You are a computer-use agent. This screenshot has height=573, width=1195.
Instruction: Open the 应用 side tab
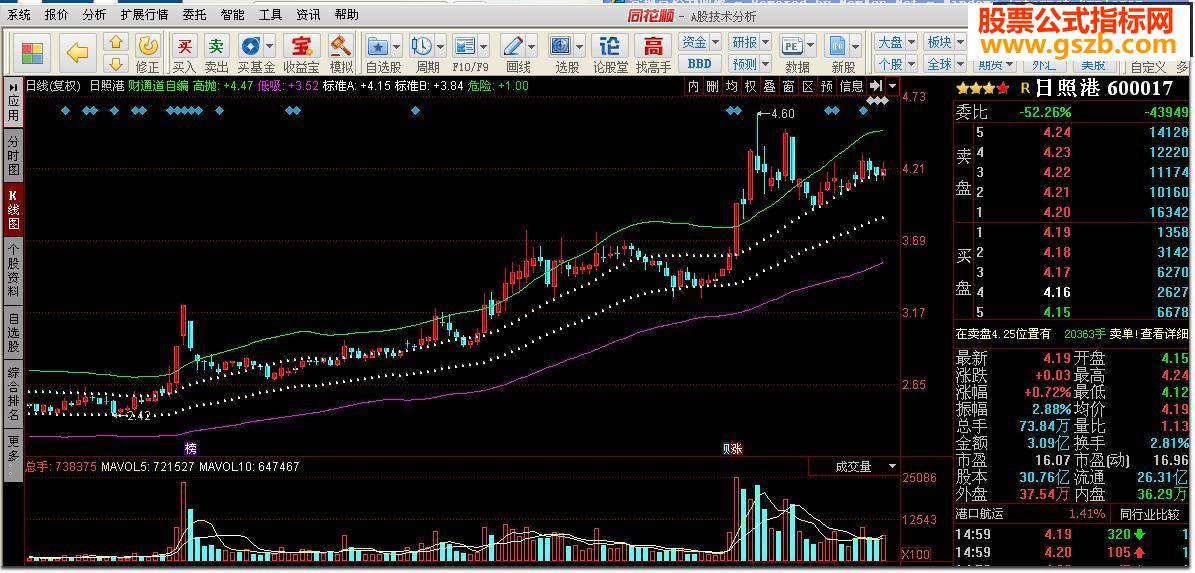[x=13, y=102]
